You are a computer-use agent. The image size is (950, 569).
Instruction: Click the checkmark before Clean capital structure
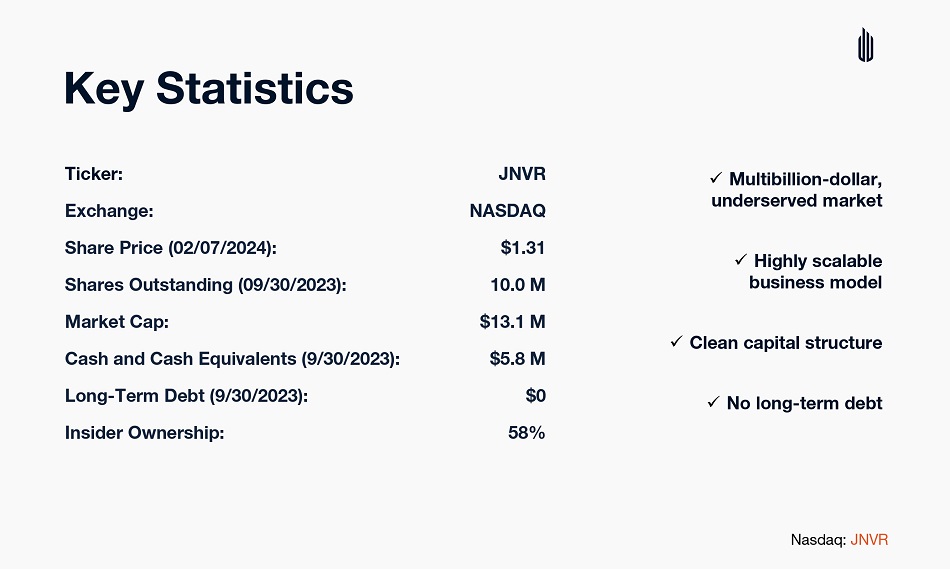click(x=676, y=343)
